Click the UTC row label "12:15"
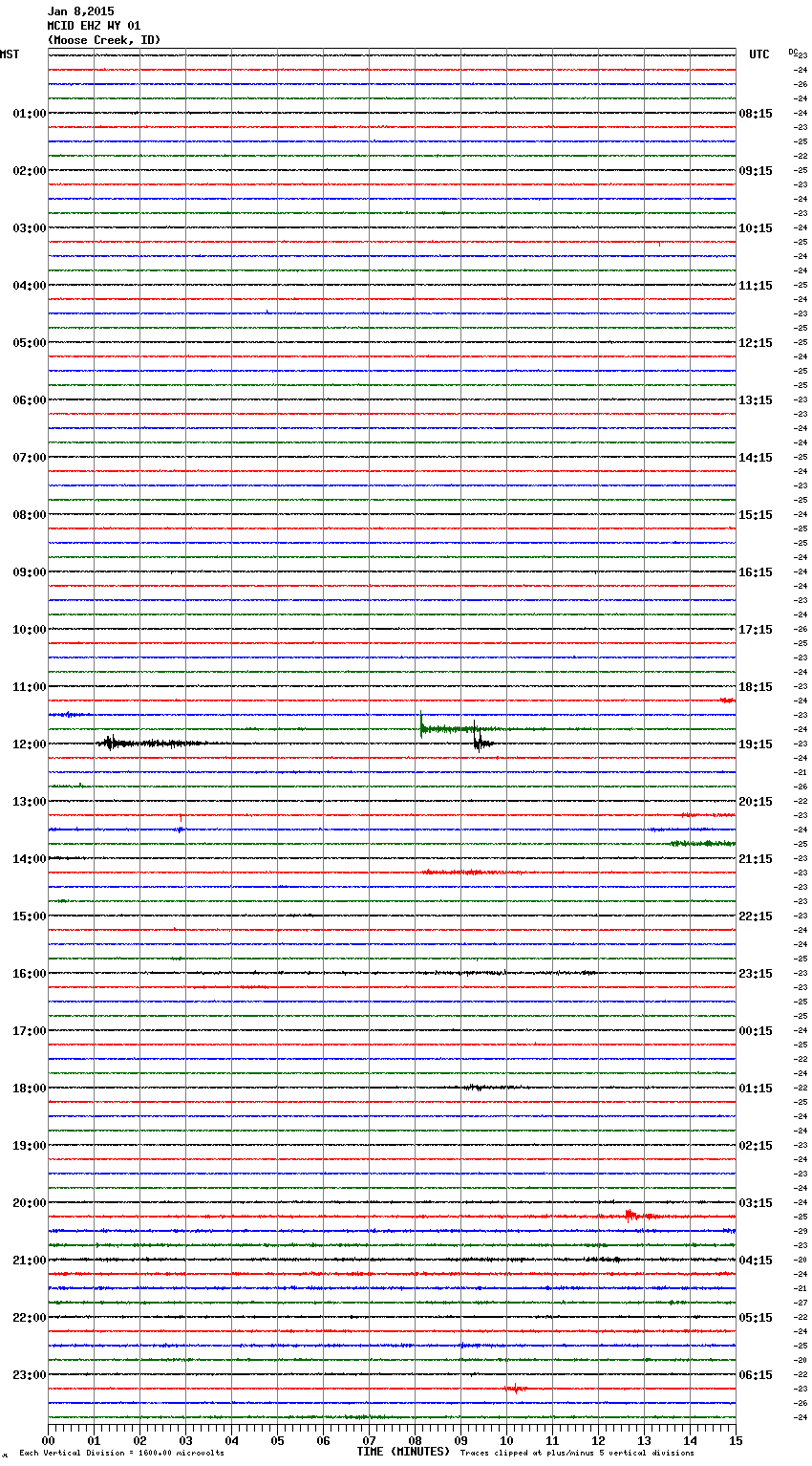 pyautogui.click(x=756, y=343)
